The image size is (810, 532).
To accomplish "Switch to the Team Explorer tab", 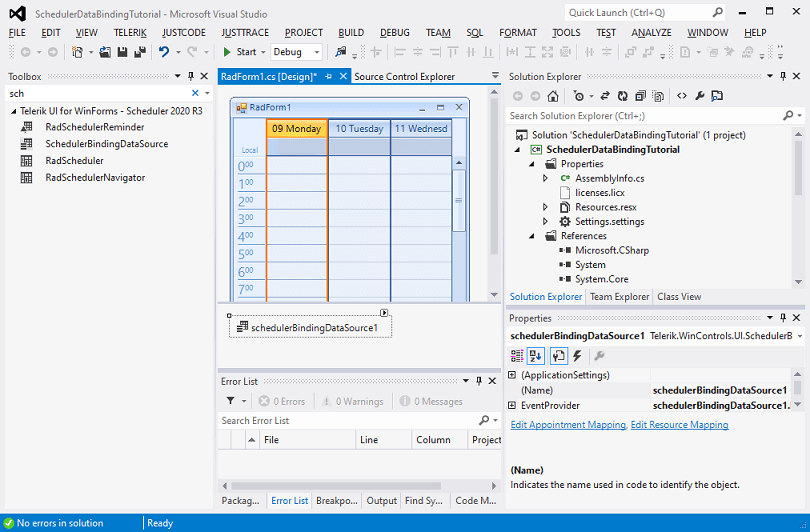I will 619,297.
